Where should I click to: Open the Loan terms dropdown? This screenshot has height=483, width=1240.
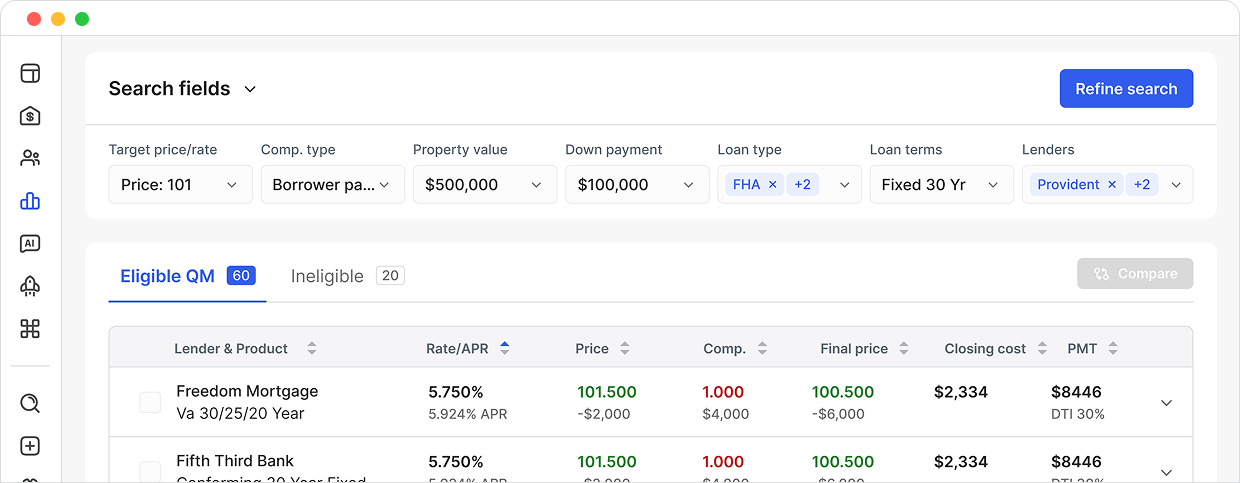pyautogui.click(x=942, y=185)
